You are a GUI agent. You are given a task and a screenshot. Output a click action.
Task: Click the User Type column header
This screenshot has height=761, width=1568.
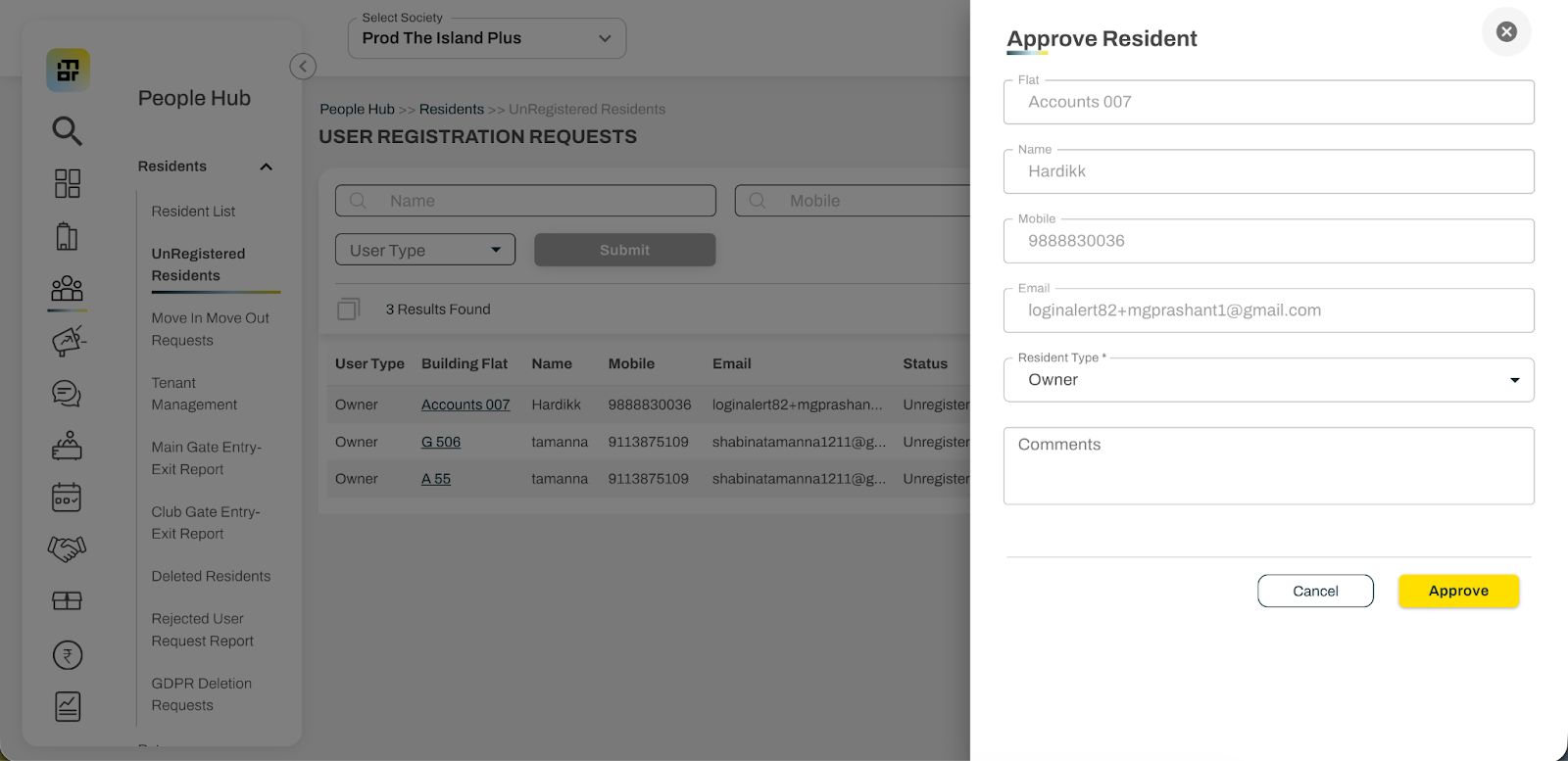[369, 364]
